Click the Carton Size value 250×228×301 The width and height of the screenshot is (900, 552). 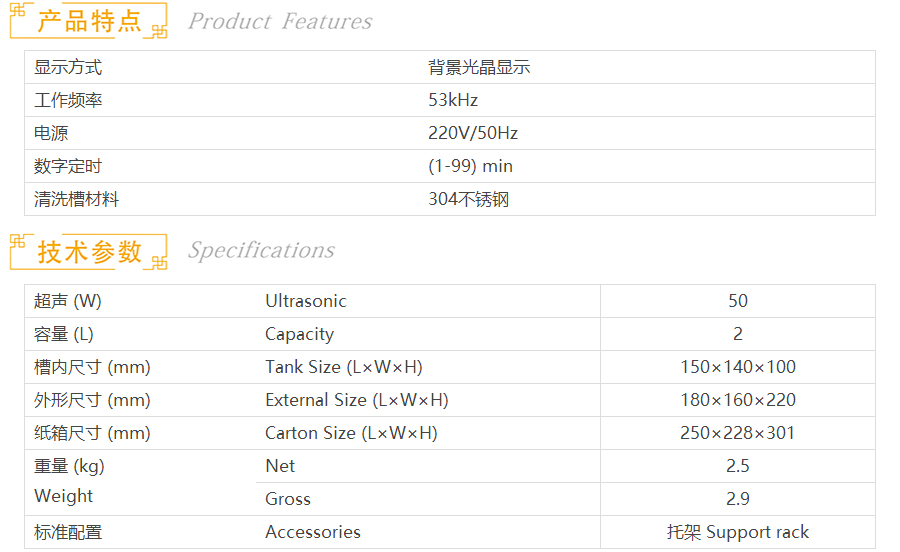738,433
